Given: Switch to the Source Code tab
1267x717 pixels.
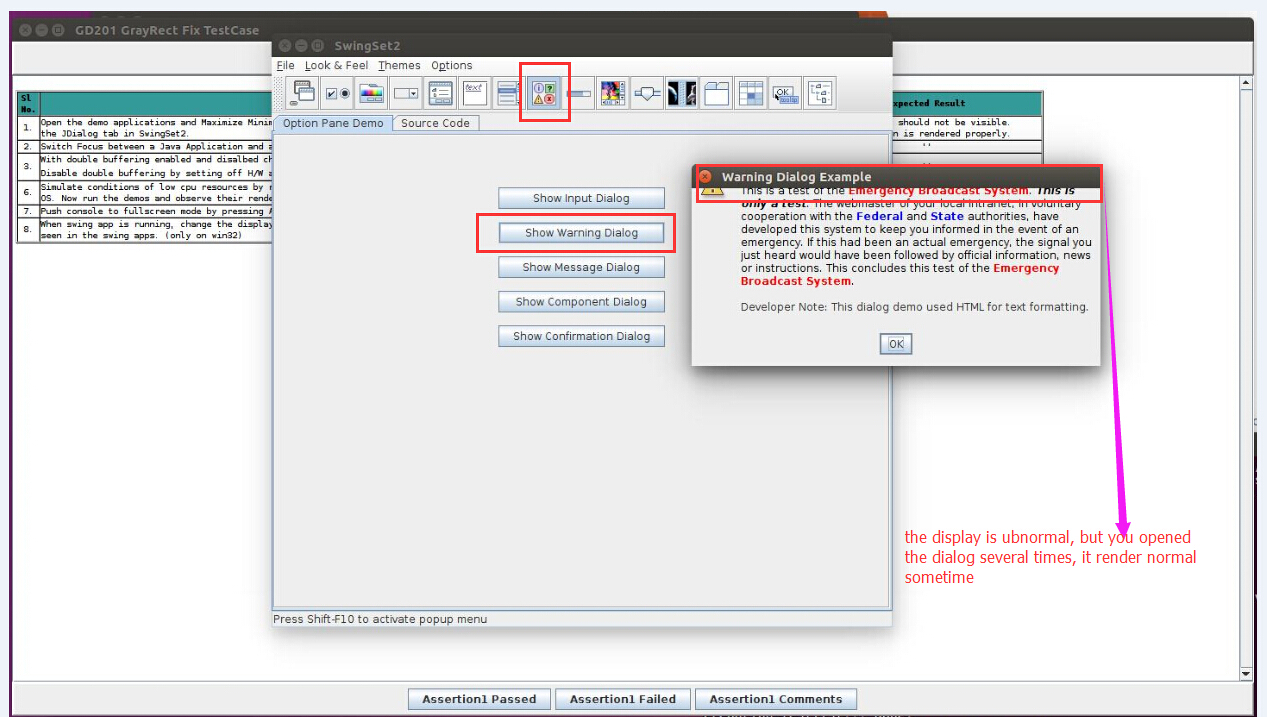Looking at the screenshot, I should click(x=435, y=123).
